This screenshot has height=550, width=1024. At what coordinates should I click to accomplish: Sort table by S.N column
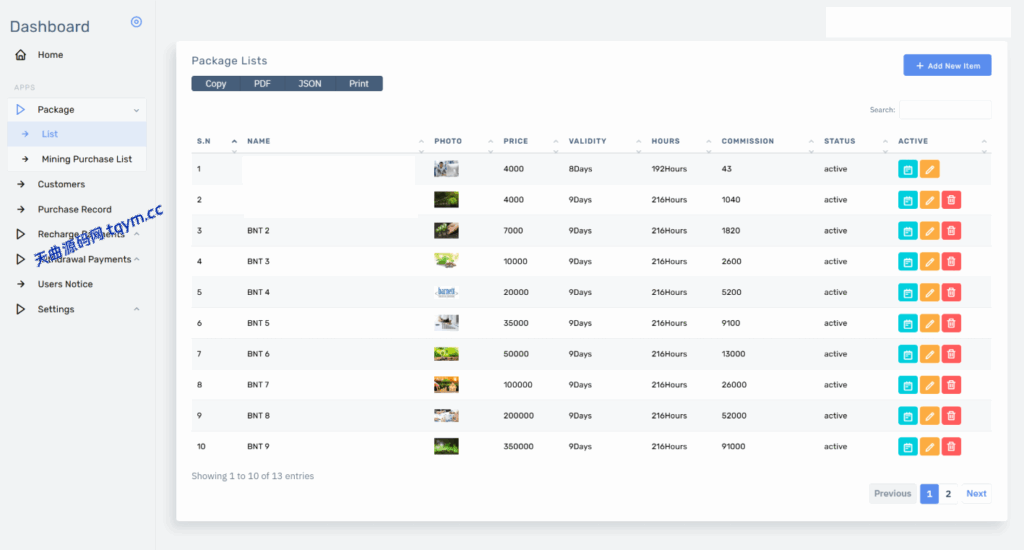coord(217,141)
